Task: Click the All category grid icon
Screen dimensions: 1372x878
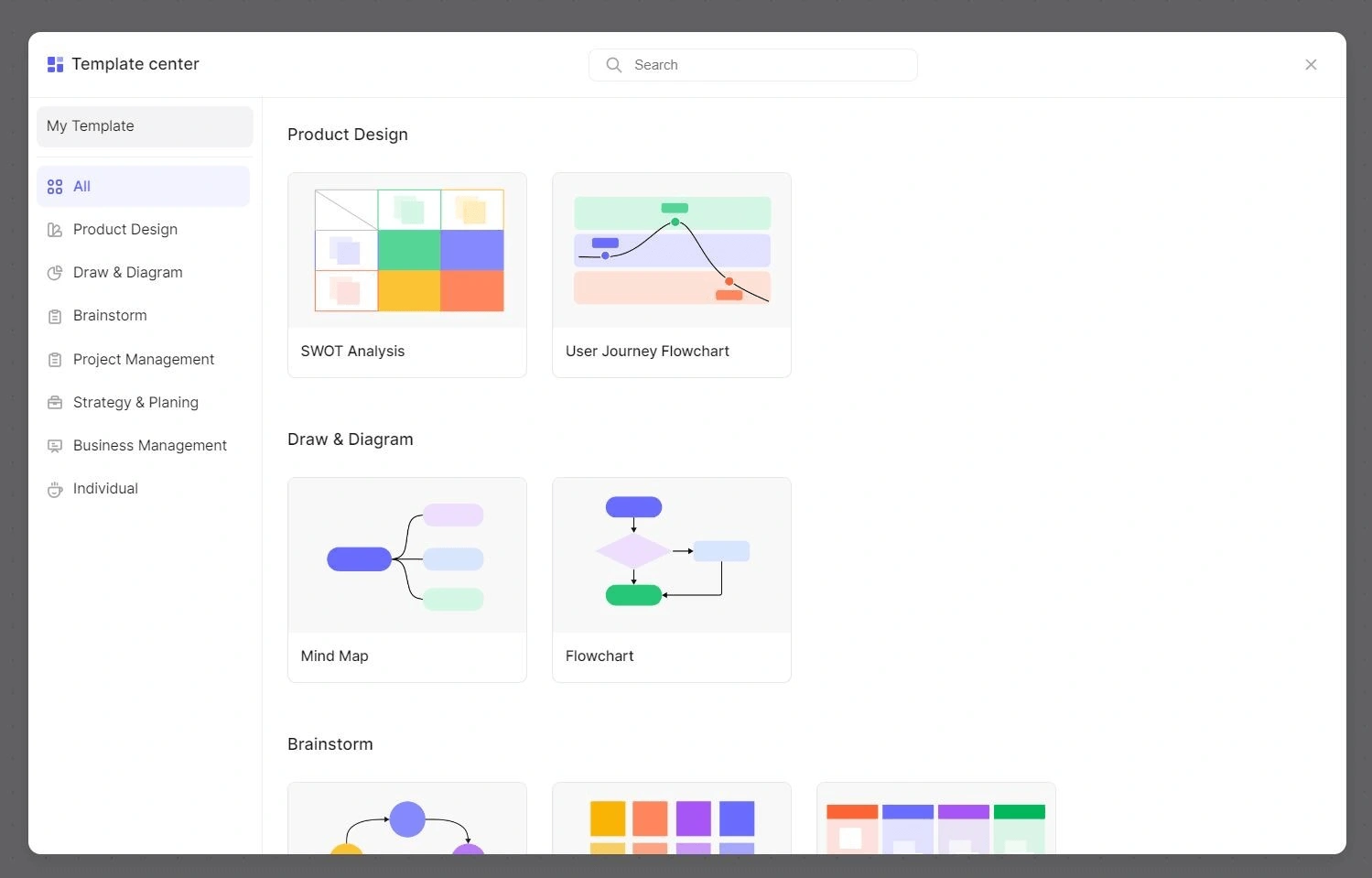Action: (x=55, y=187)
